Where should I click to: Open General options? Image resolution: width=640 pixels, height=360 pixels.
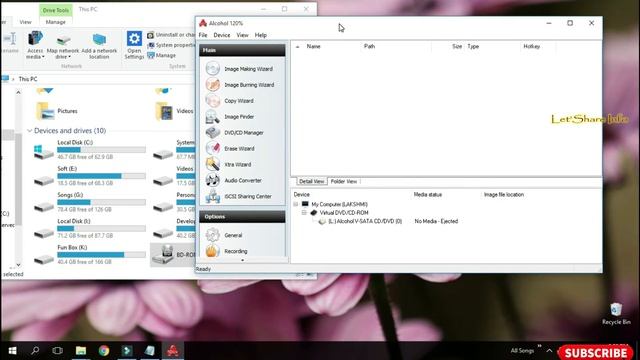coord(224,235)
